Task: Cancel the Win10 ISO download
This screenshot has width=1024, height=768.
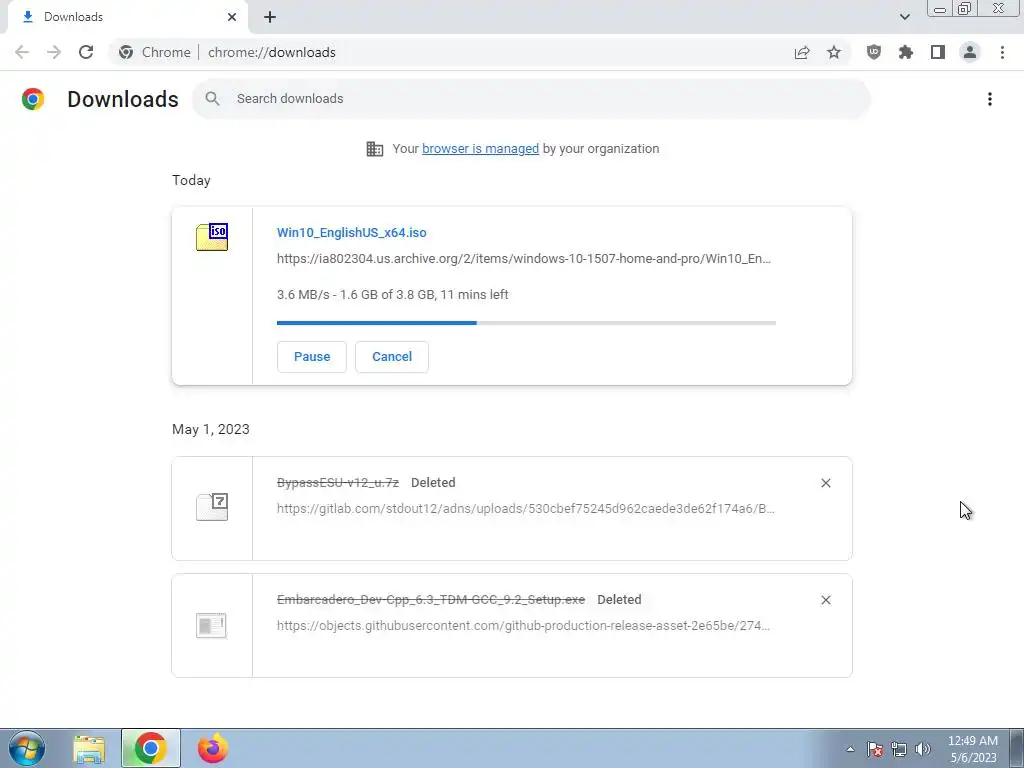Action: [x=392, y=357]
